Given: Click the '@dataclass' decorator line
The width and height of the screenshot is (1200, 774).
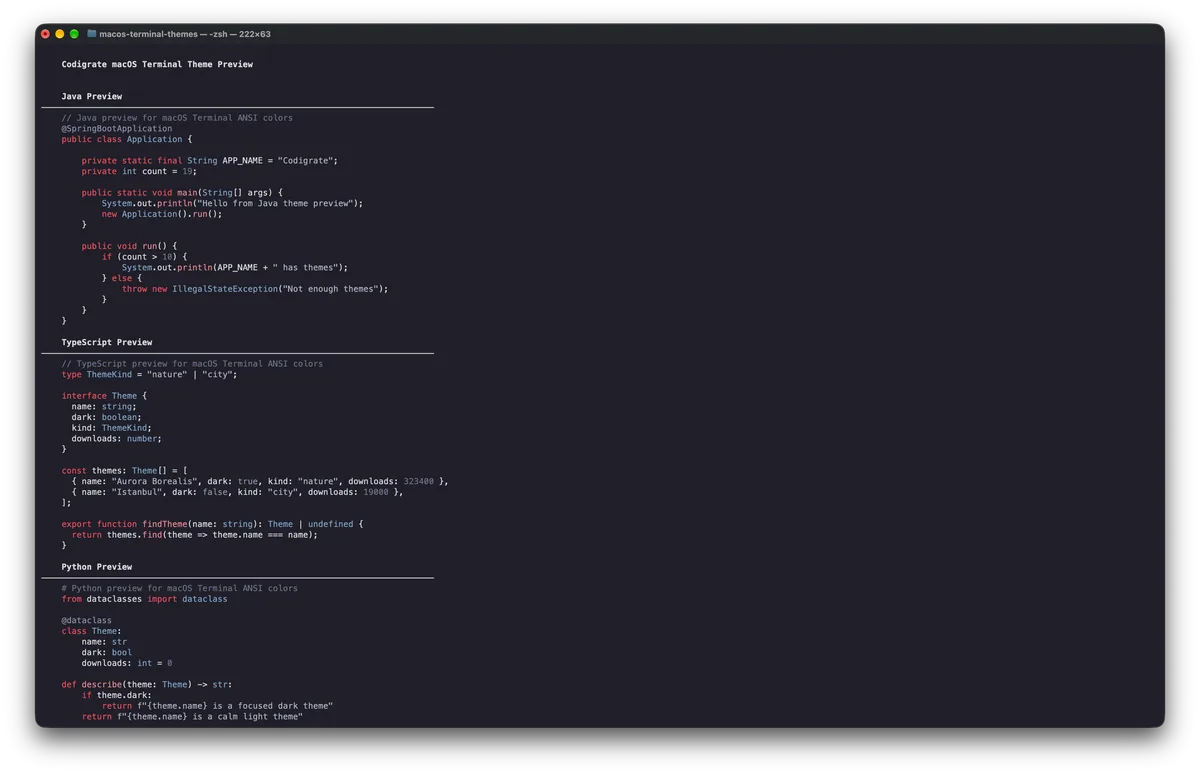Looking at the screenshot, I should coord(87,620).
